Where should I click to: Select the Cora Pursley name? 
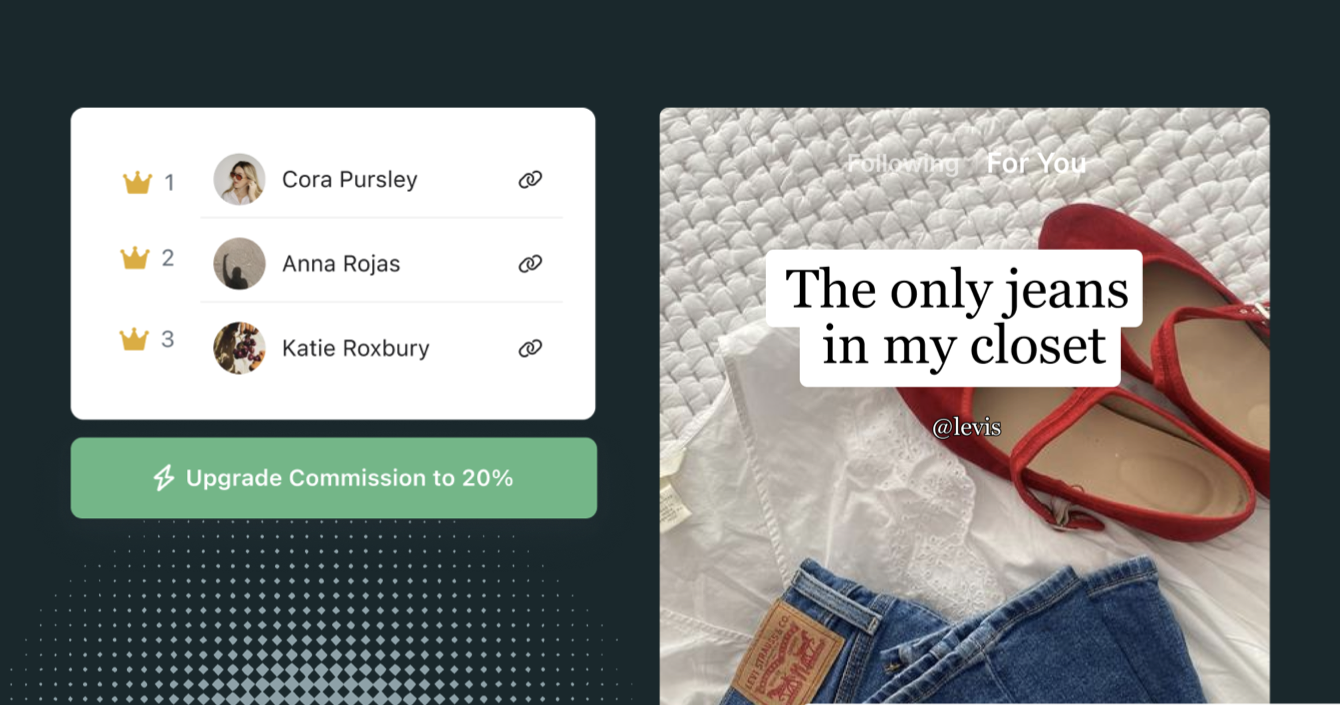pyautogui.click(x=349, y=180)
